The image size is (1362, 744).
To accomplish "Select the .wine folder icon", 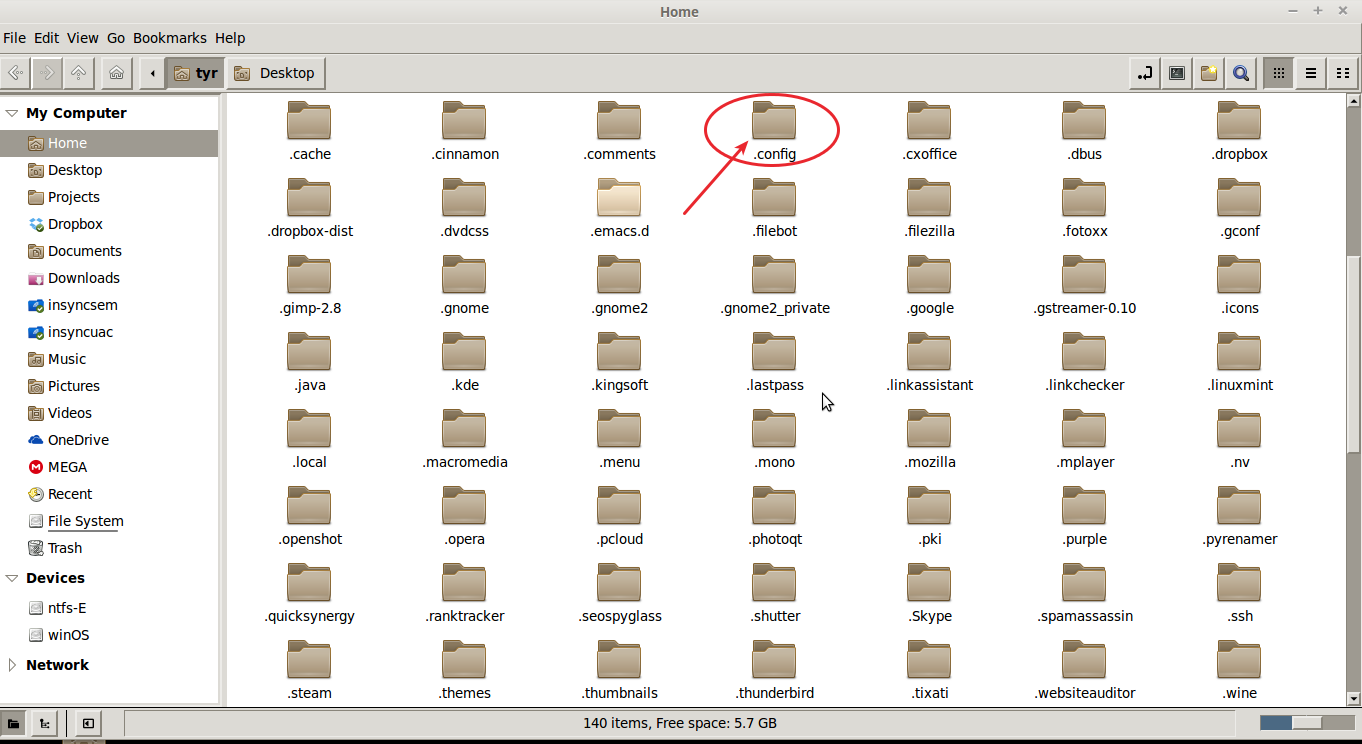I will [1239, 659].
